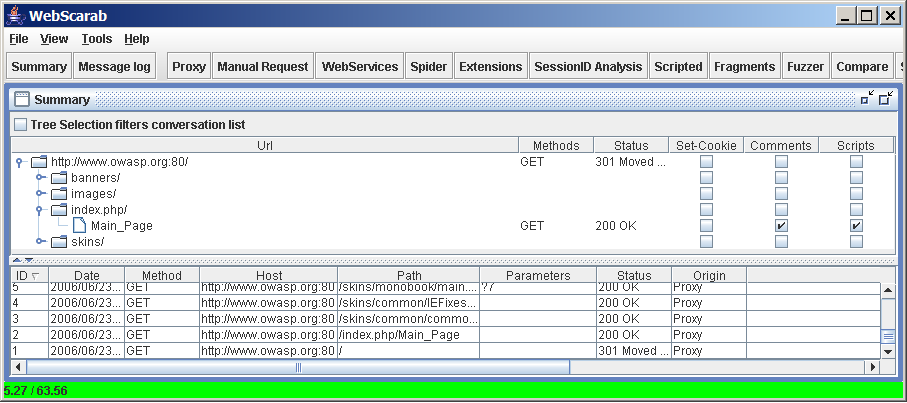
Task: Switch to the Message log tab
Action: [114, 66]
